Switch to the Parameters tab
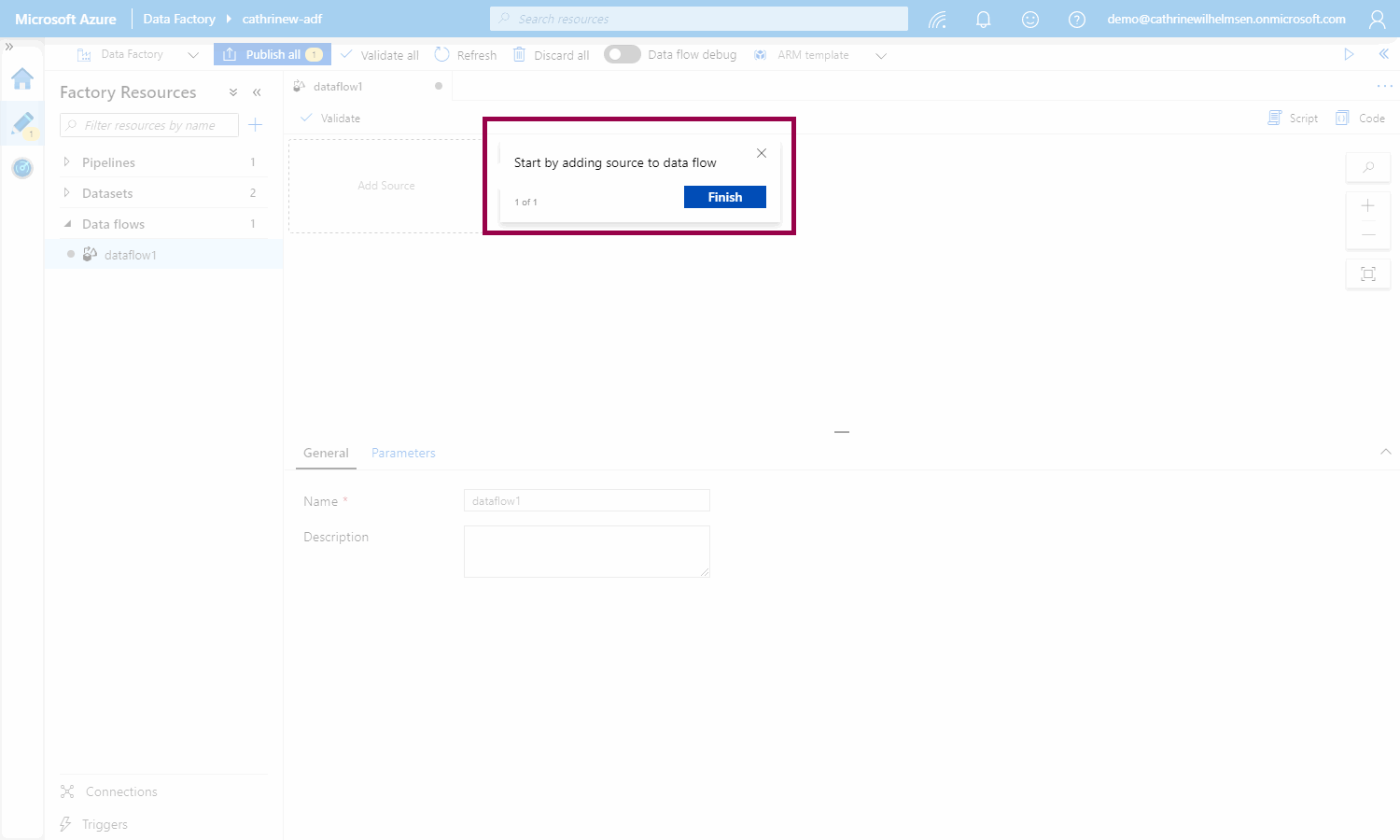Screen dimensions: 1400x840 403,453
